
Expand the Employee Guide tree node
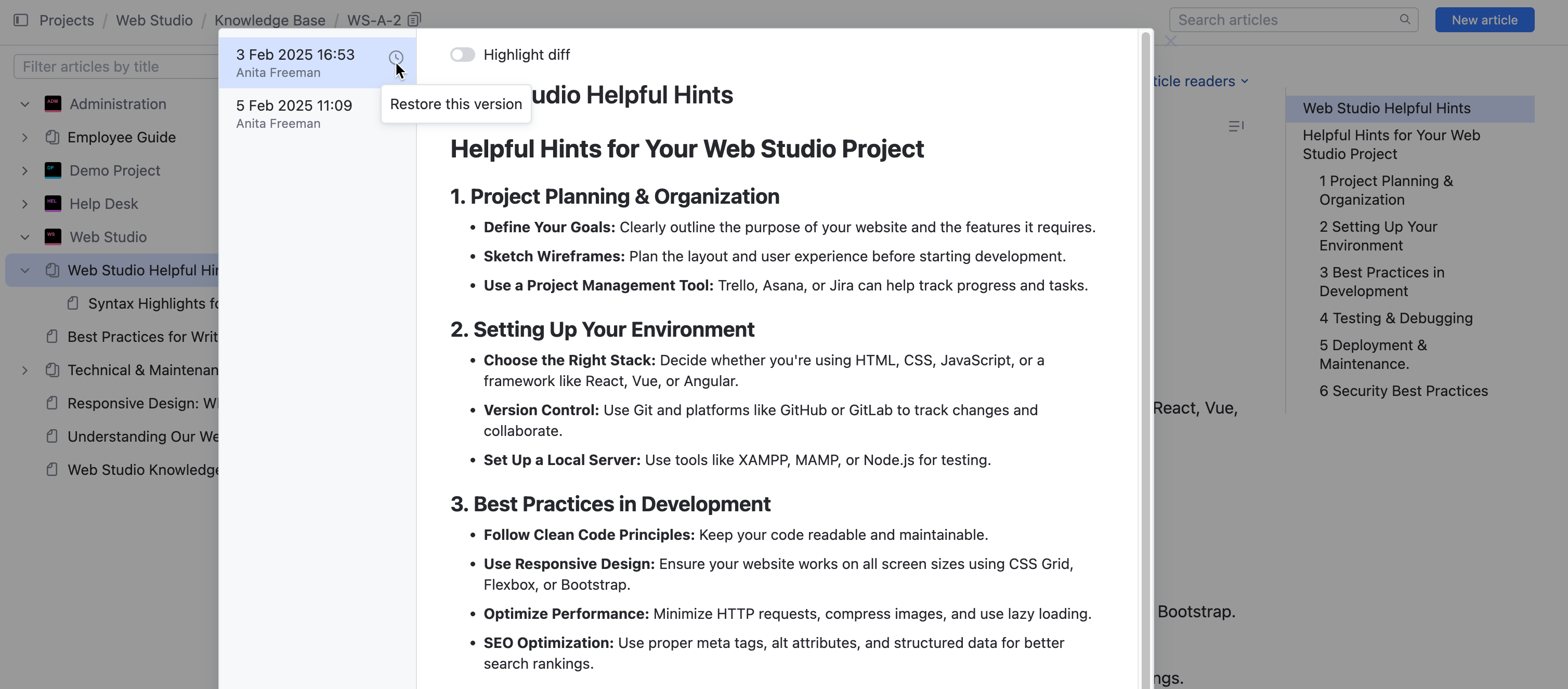(x=25, y=137)
